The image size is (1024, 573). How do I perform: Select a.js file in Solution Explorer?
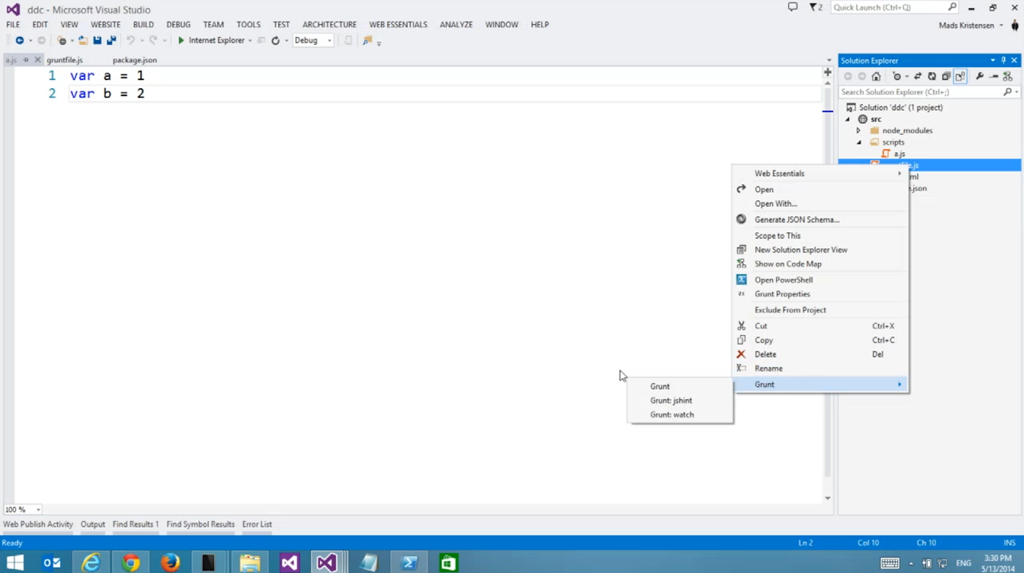[x=899, y=154]
